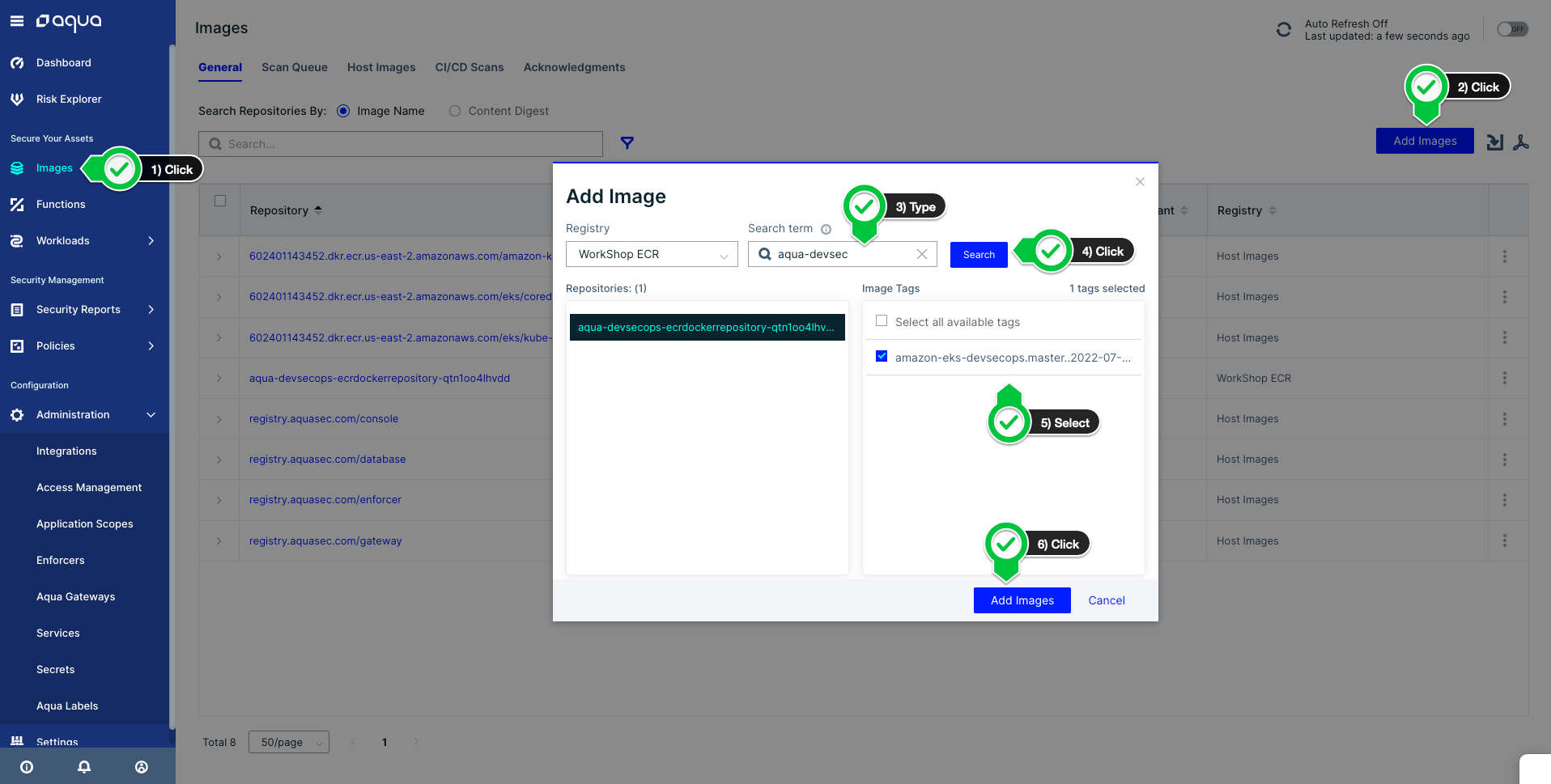Open Integrations under Administration
Screen dimensions: 1551x784
[x=66, y=451]
